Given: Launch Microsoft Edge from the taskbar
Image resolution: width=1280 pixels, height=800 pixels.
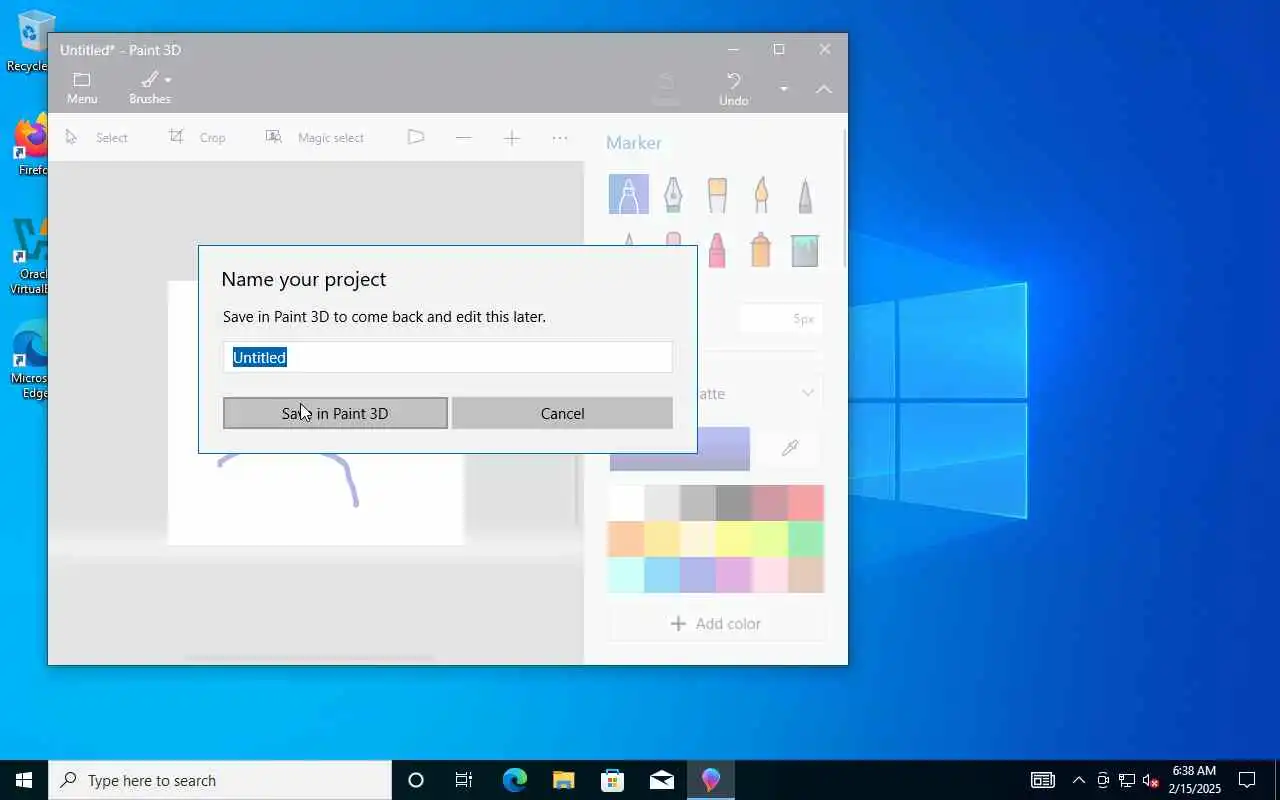Looking at the screenshot, I should tap(514, 780).
